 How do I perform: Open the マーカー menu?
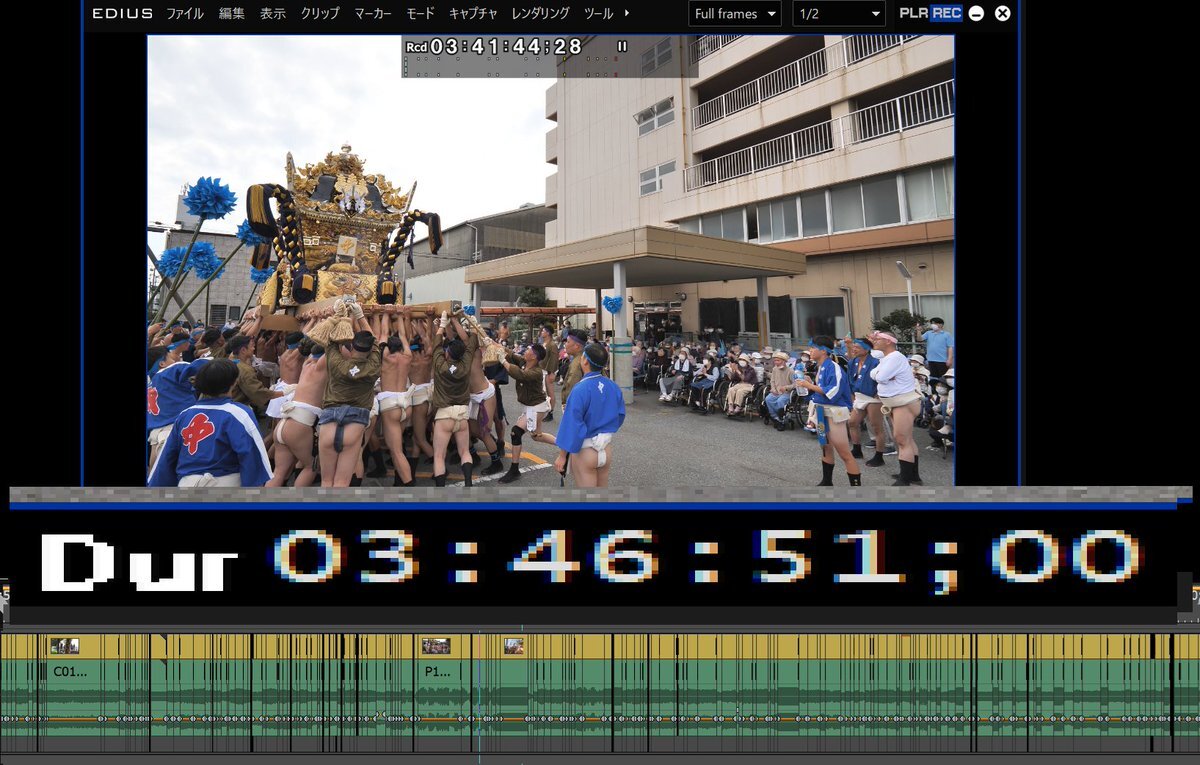coord(373,14)
